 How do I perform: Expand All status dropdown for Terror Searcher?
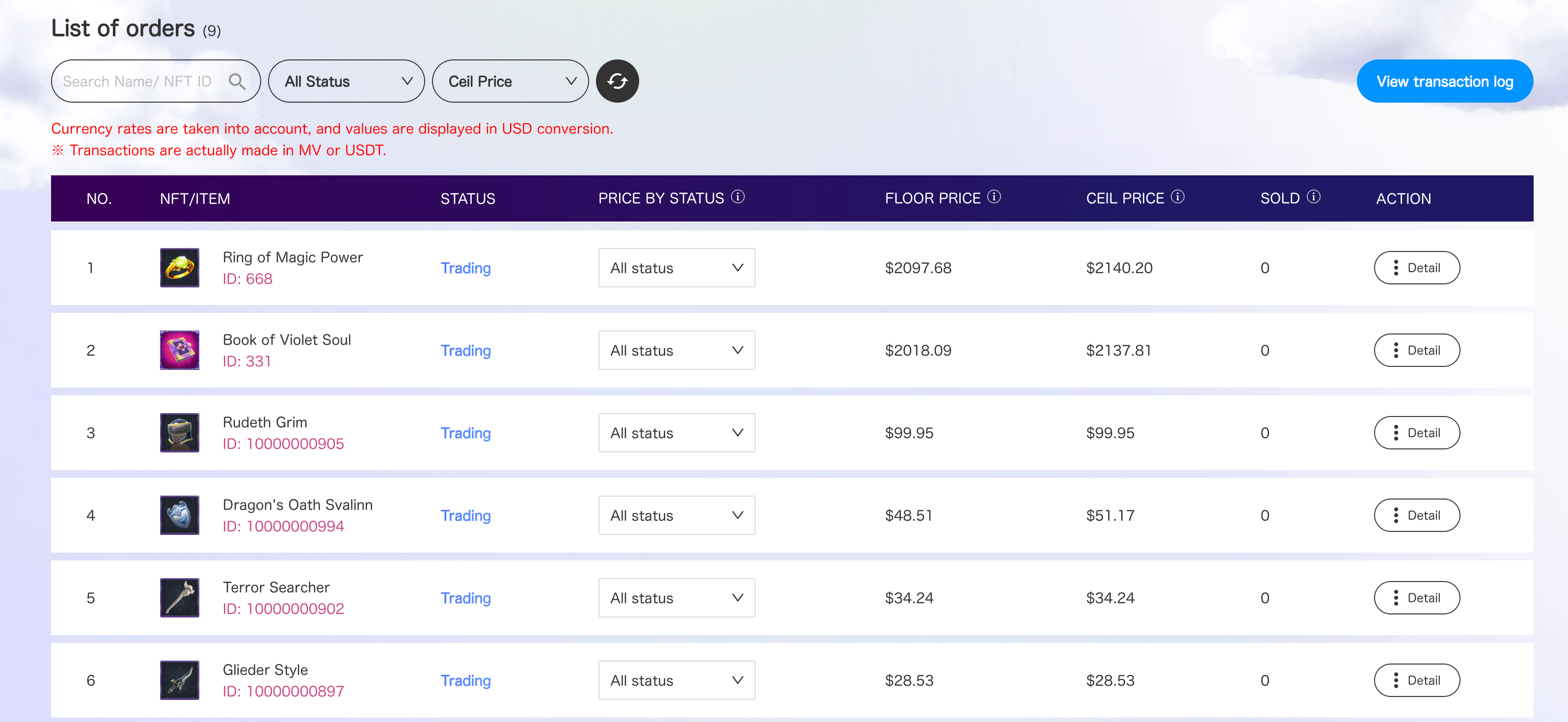[x=676, y=597]
